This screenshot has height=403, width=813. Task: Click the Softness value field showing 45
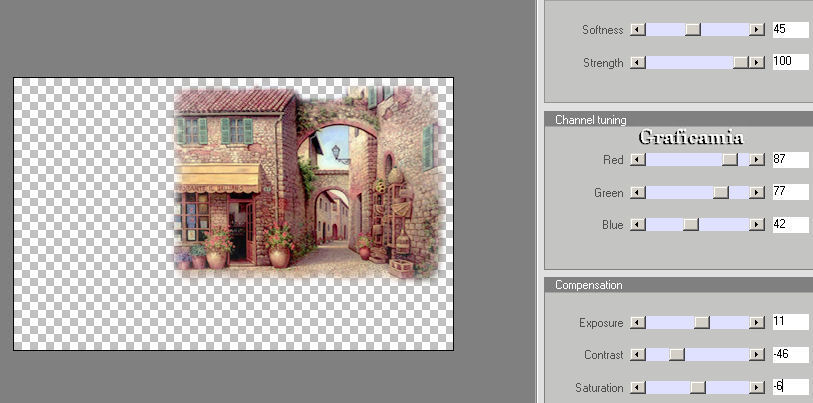tap(790, 30)
